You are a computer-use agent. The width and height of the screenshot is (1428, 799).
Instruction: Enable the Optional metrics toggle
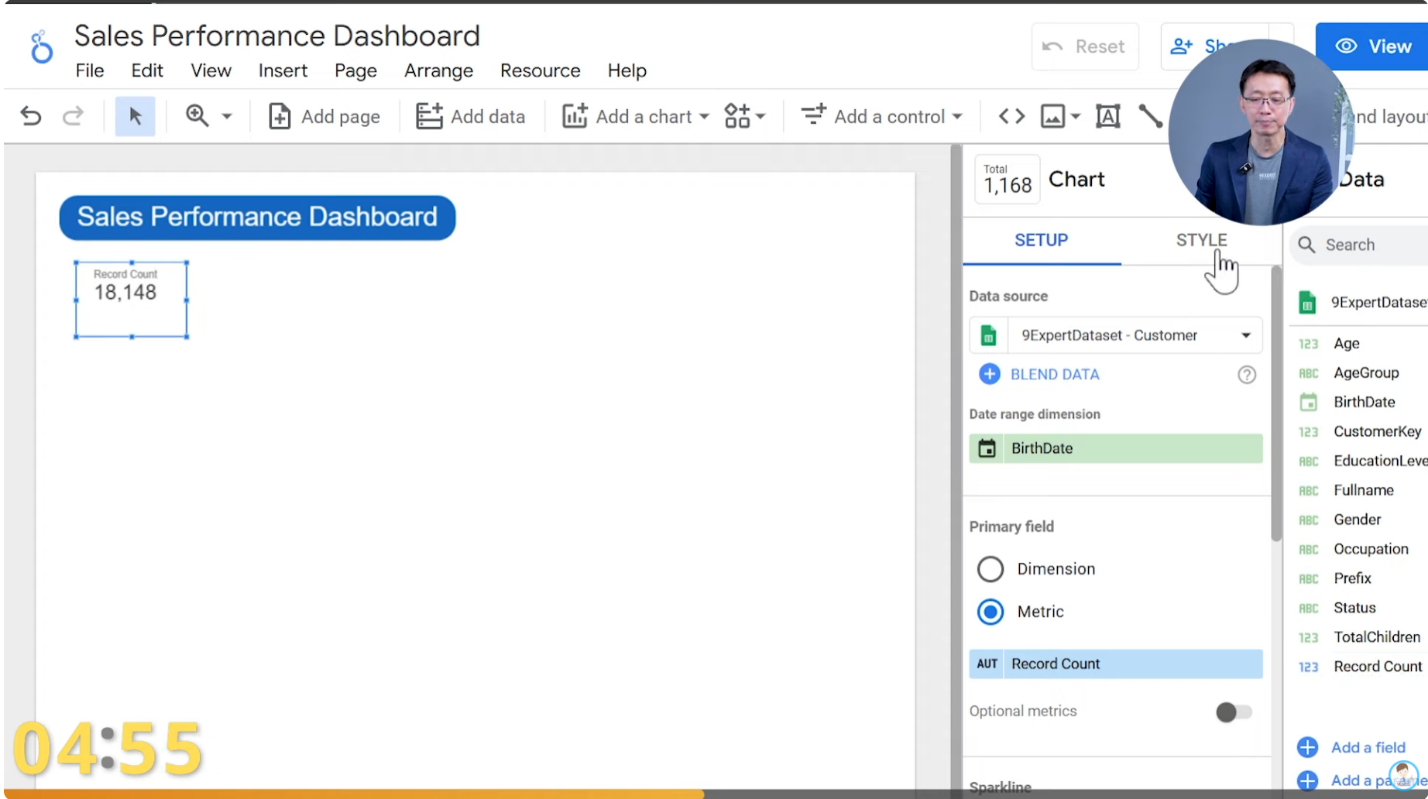click(1233, 712)
